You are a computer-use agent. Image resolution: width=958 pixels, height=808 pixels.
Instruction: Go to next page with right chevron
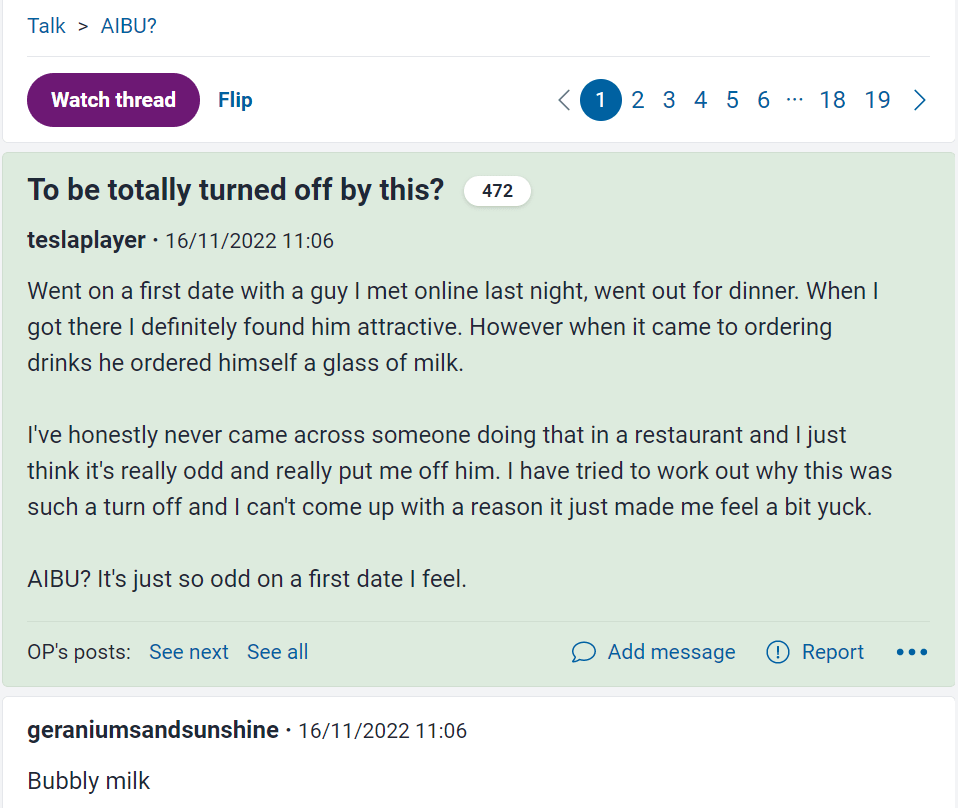pyautogui.click(x=920, y=100)
